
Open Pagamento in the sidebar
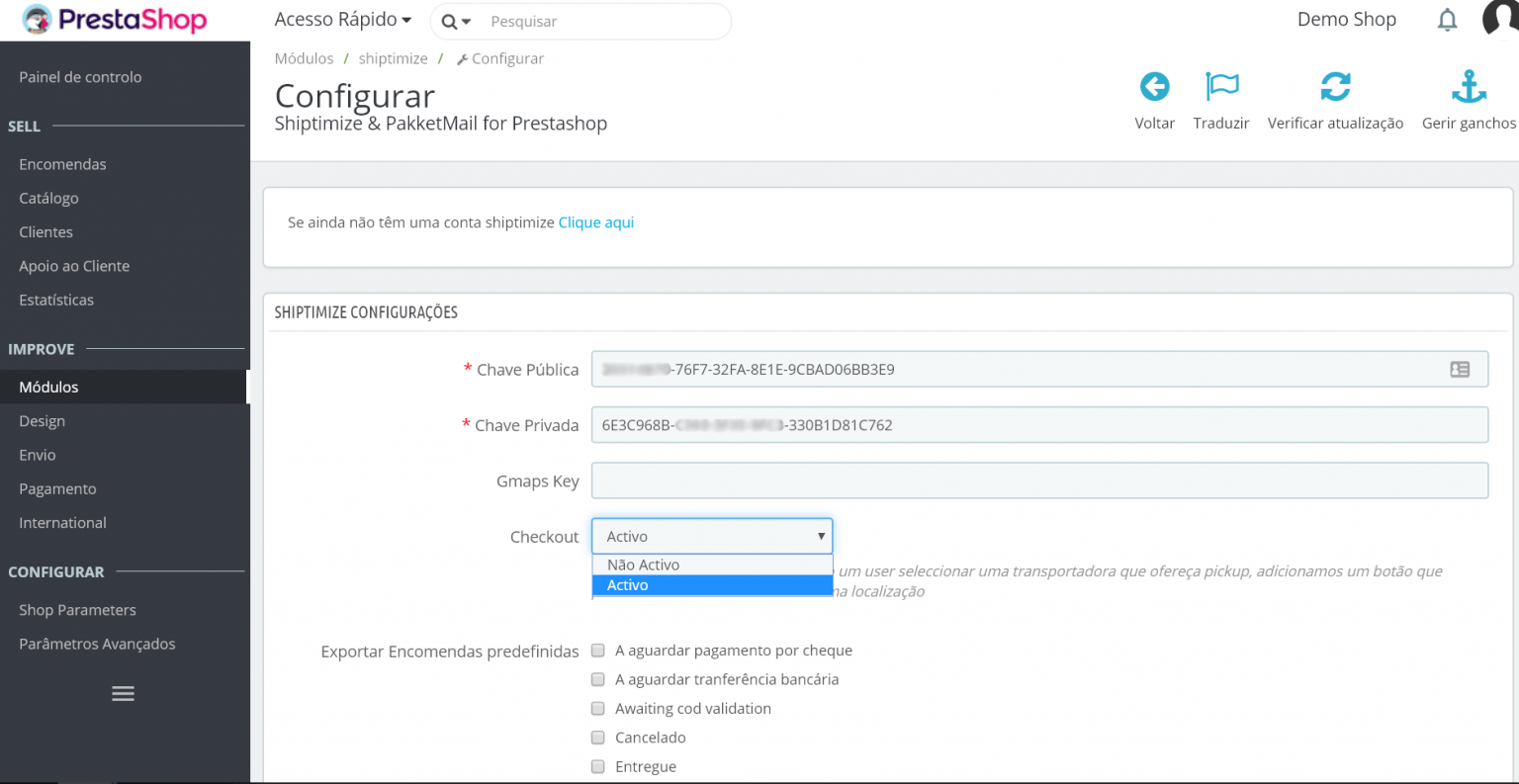[x=57, y=489]
